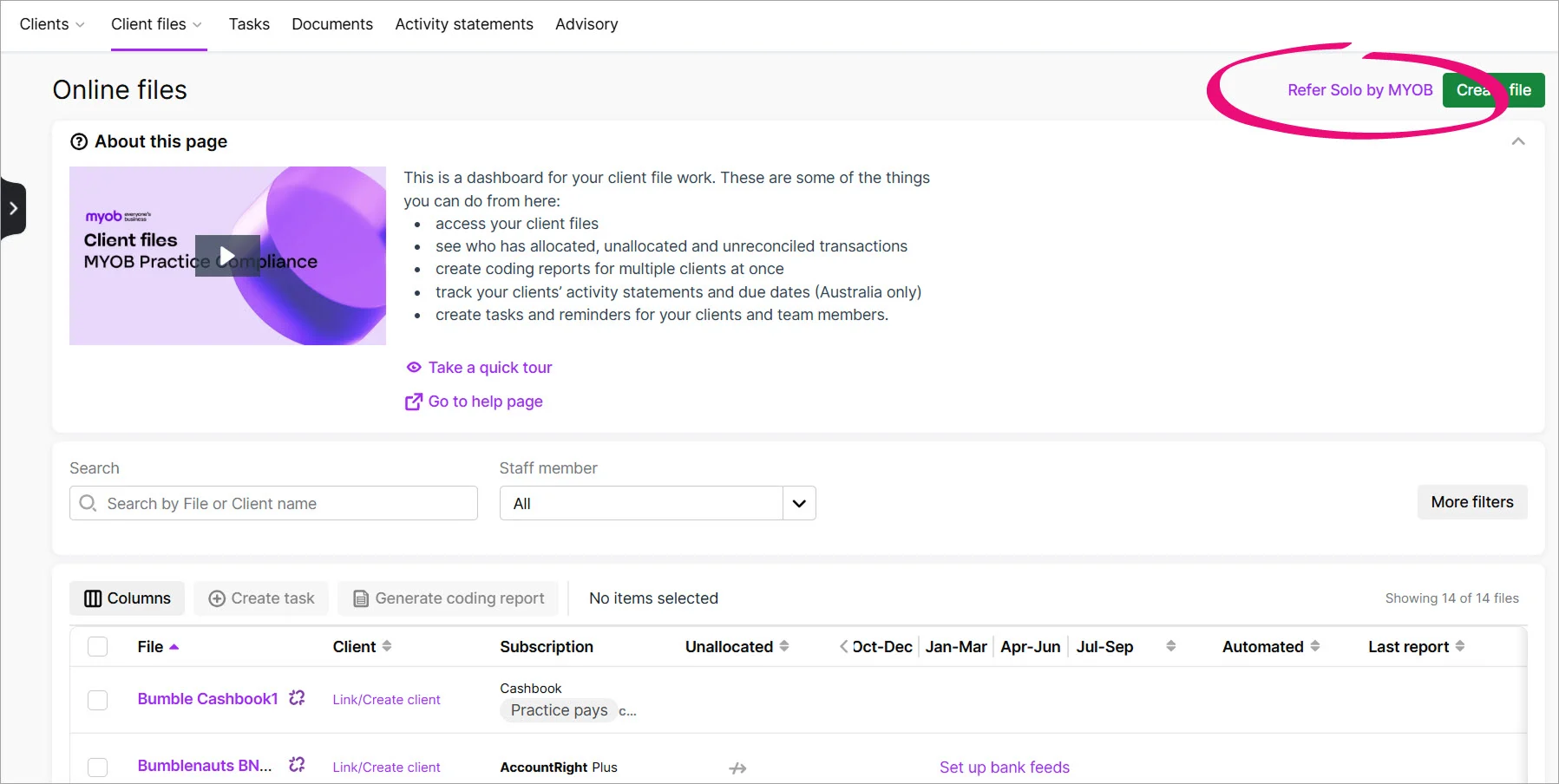
Task: Click the eye icon beside Take a quick tour
Action: click(414, 368)
